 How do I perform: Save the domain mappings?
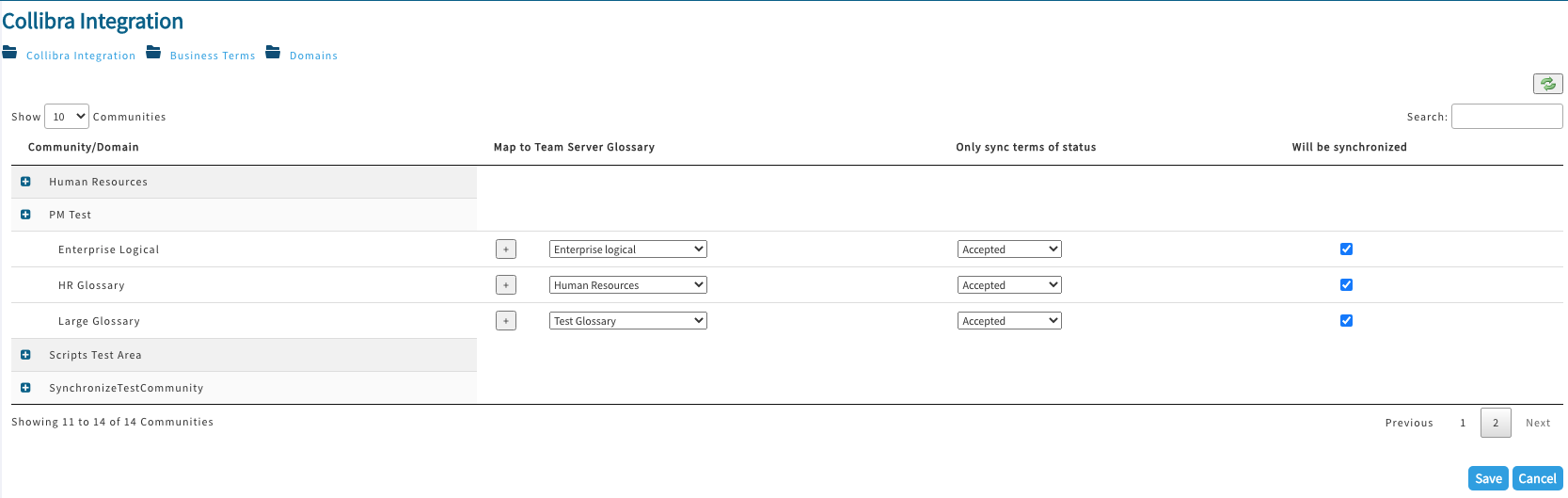1488,478
